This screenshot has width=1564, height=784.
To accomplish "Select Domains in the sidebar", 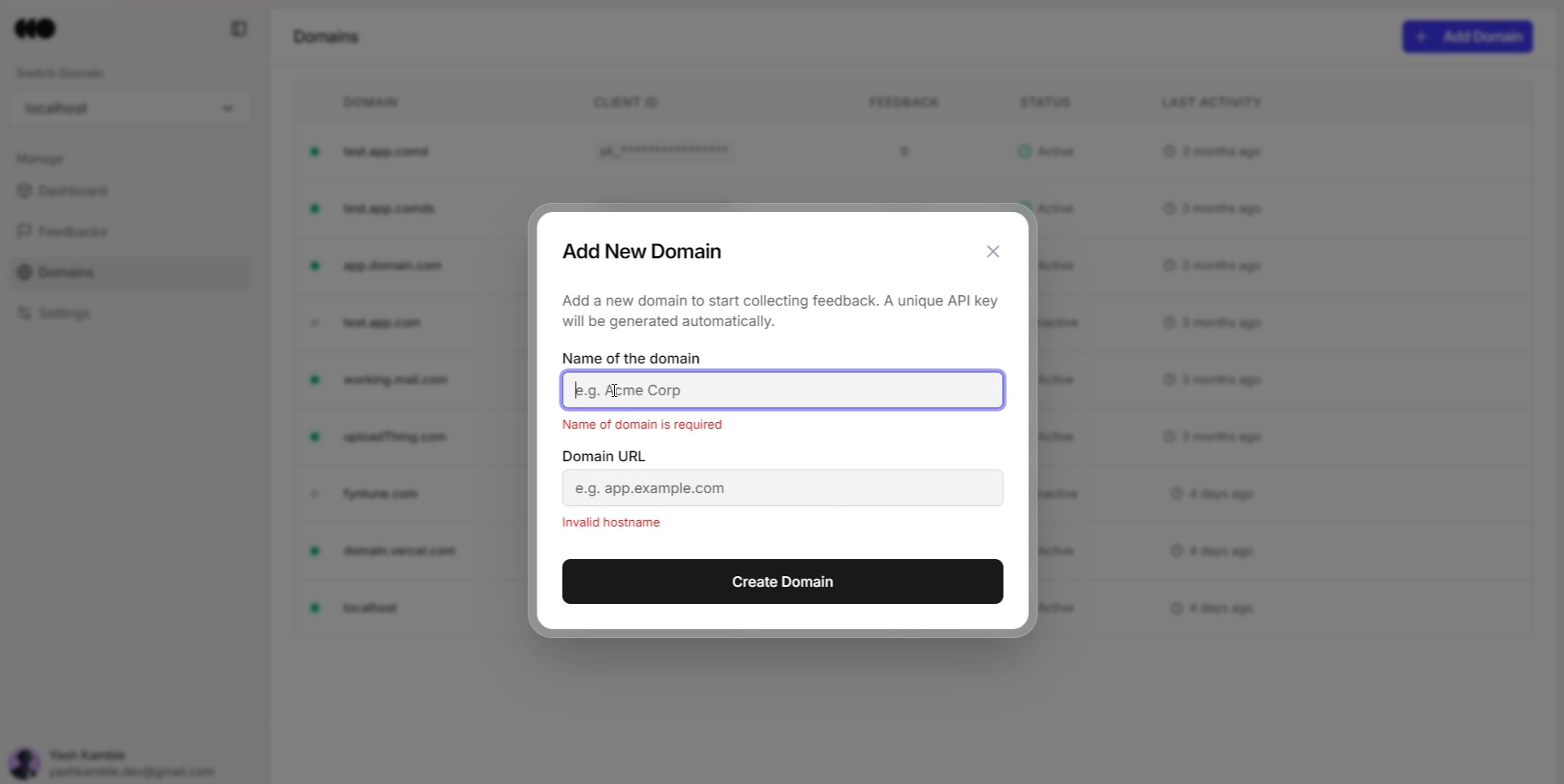I will pyautogui.click(x=130, y=273).
